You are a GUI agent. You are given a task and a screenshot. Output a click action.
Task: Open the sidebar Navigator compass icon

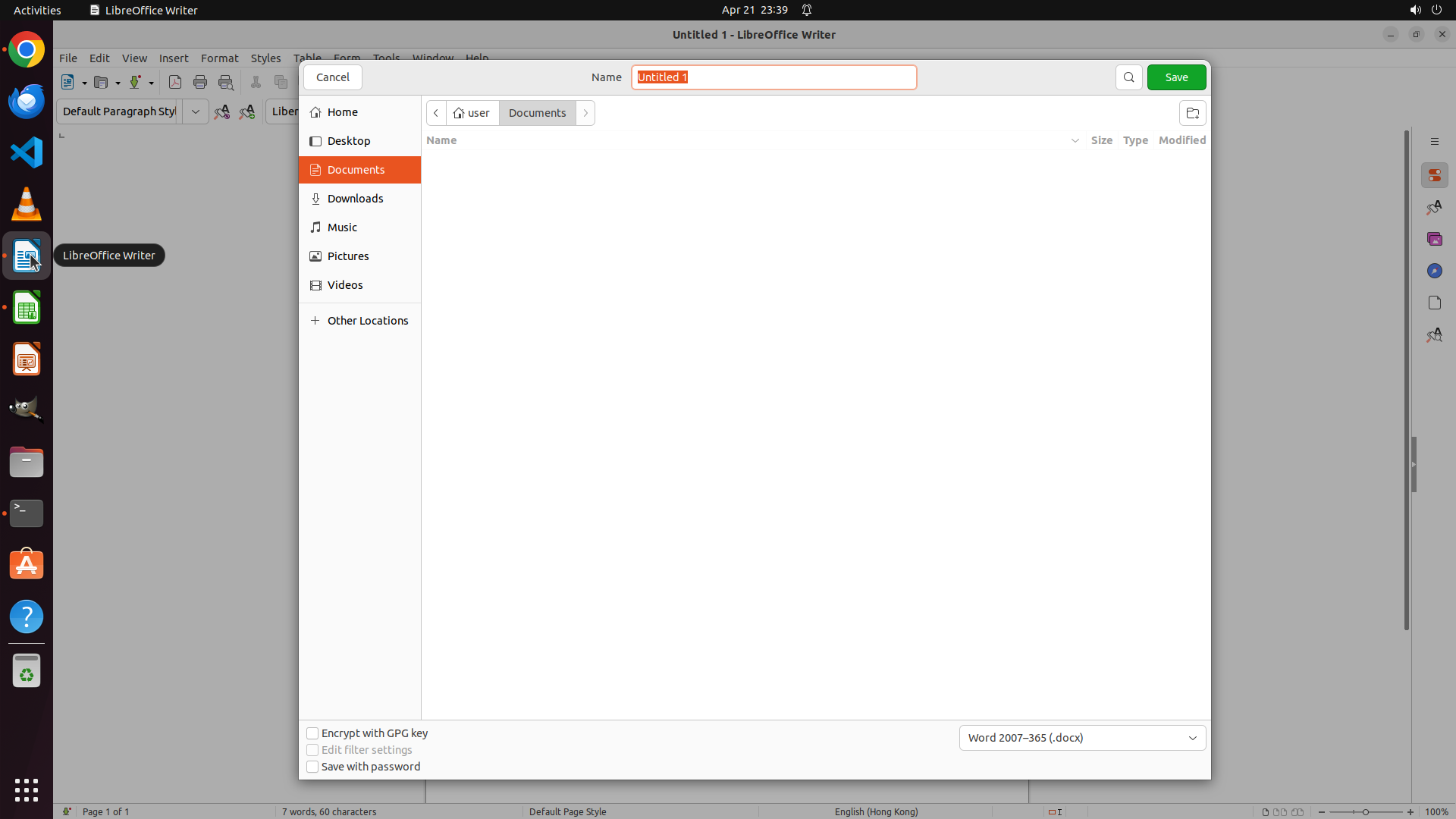click(1434, 271)
